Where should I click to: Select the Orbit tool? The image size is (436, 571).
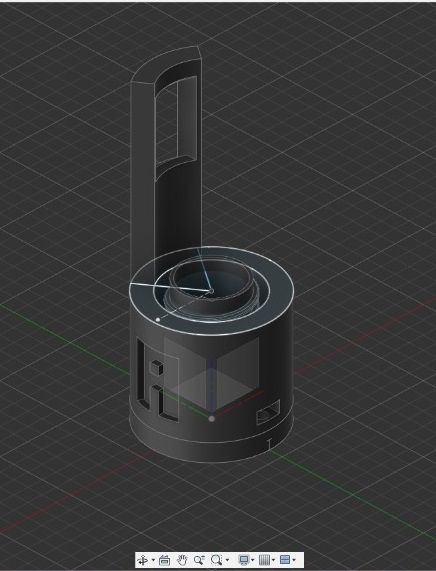point(143,560)
